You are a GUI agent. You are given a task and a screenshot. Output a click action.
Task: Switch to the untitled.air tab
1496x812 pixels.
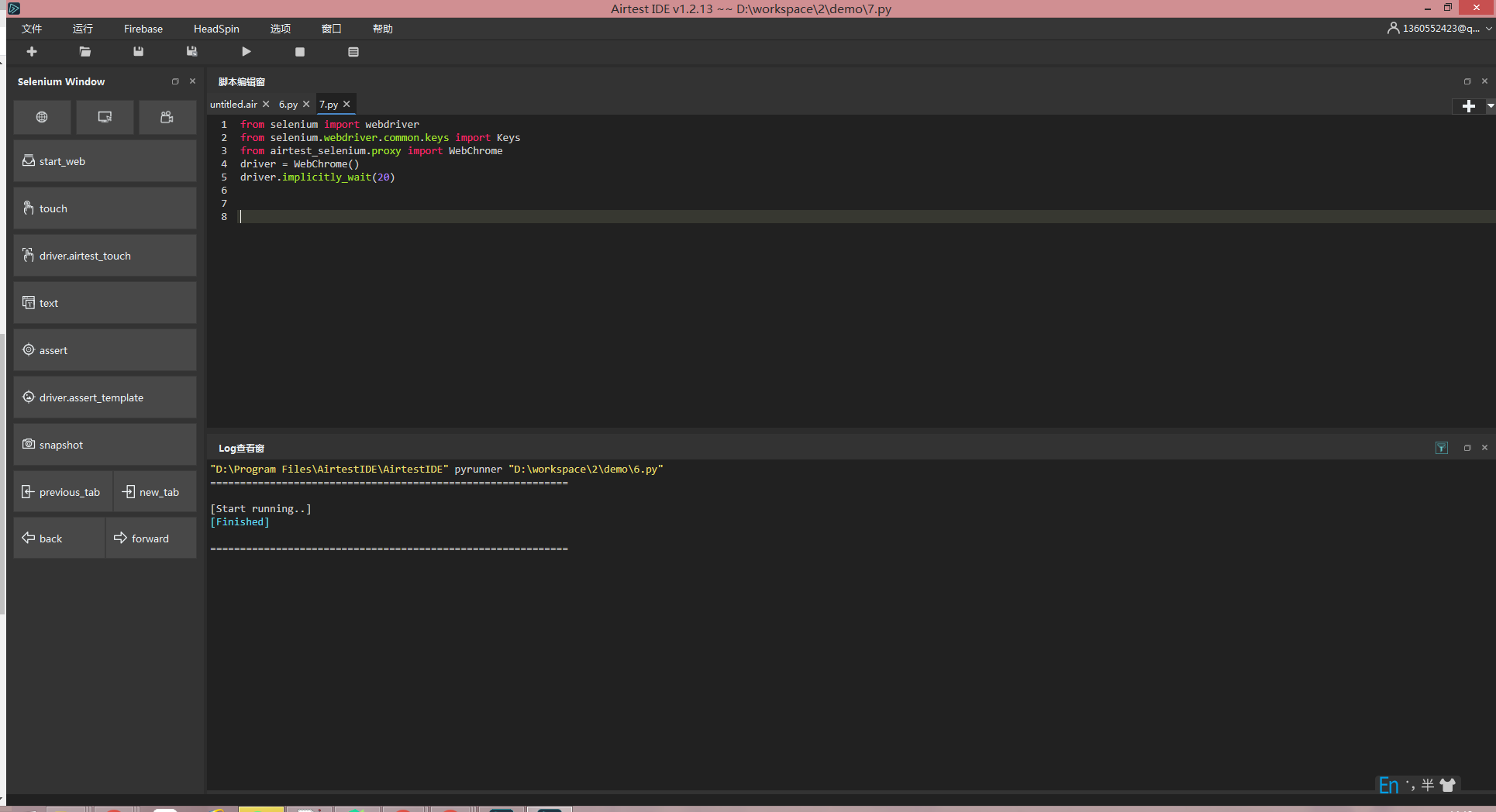(x=233, y=105)
